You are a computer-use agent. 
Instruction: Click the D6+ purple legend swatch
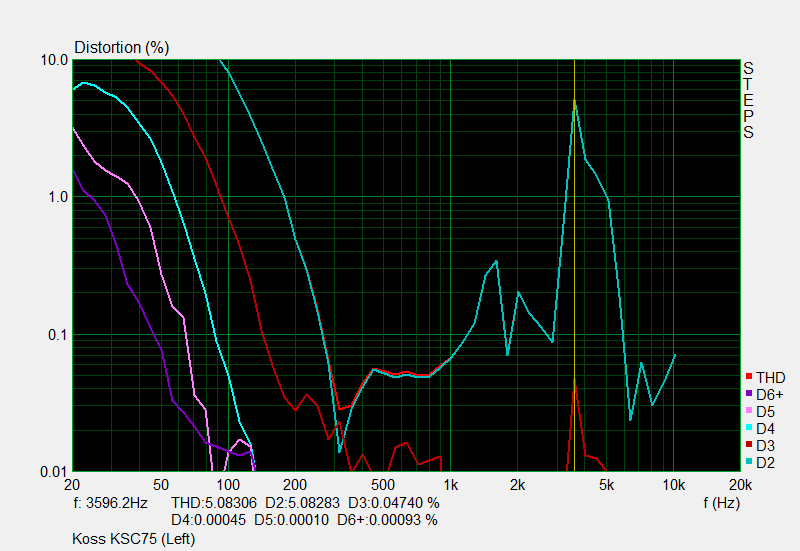pyautogui.click(x=749, y=393)
